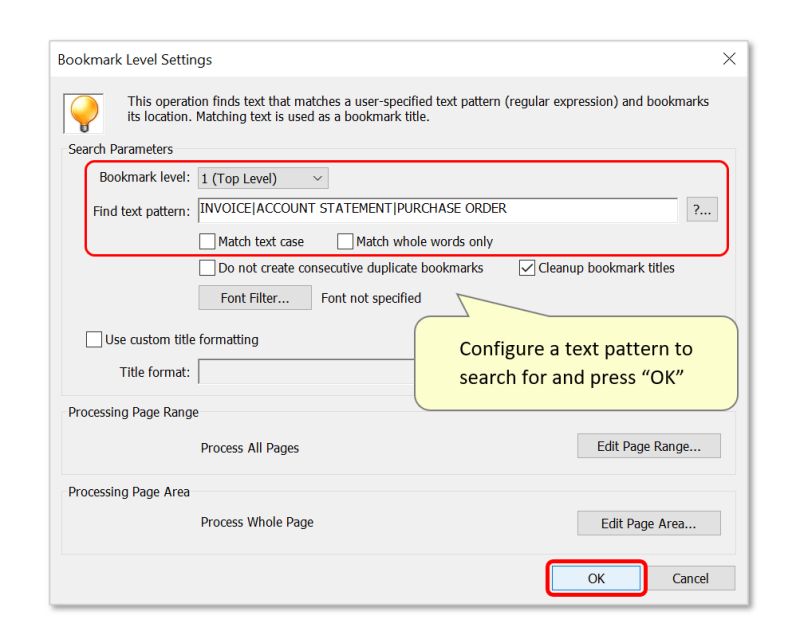Enable Match whole words only

[x=345, y=241]
